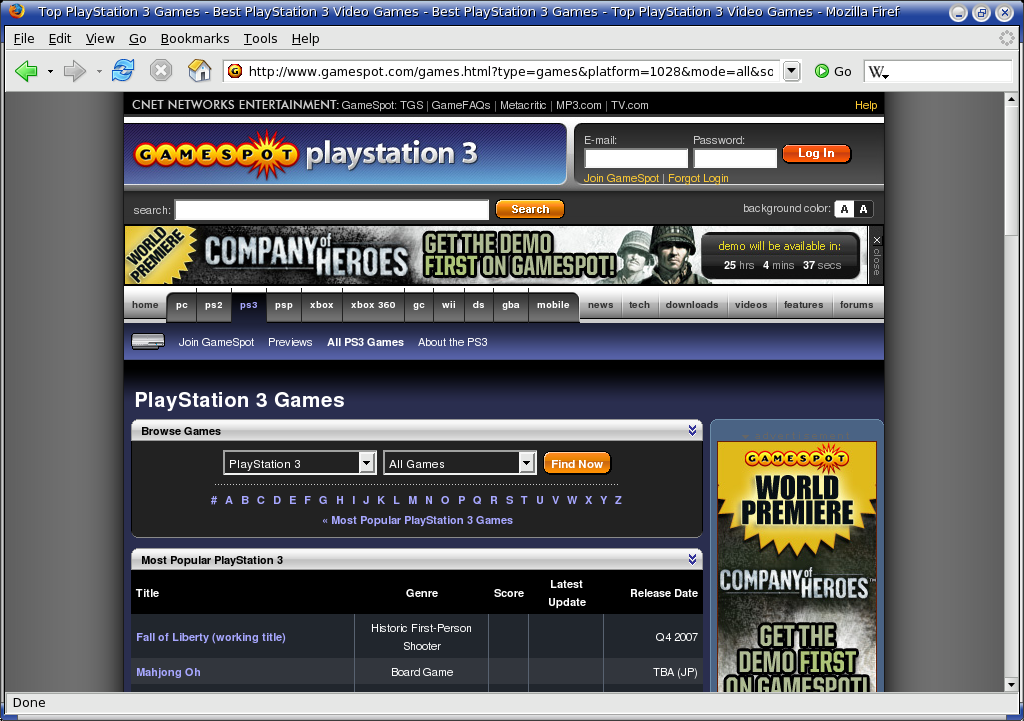Expand the URL history dropdown arrow
This screenshot has height=721, width=1024.
point(792,71)
